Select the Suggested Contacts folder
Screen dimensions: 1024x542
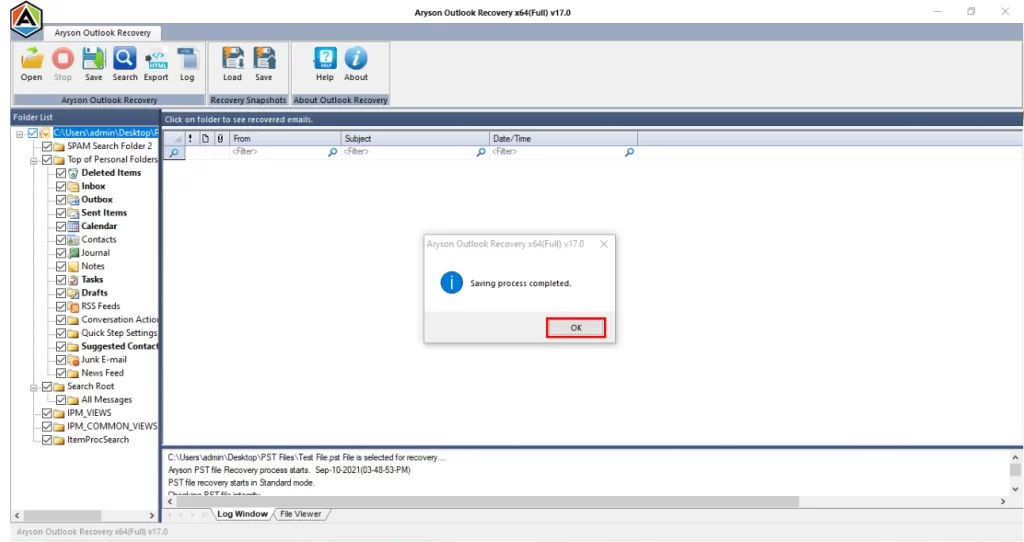pos(120,347)
